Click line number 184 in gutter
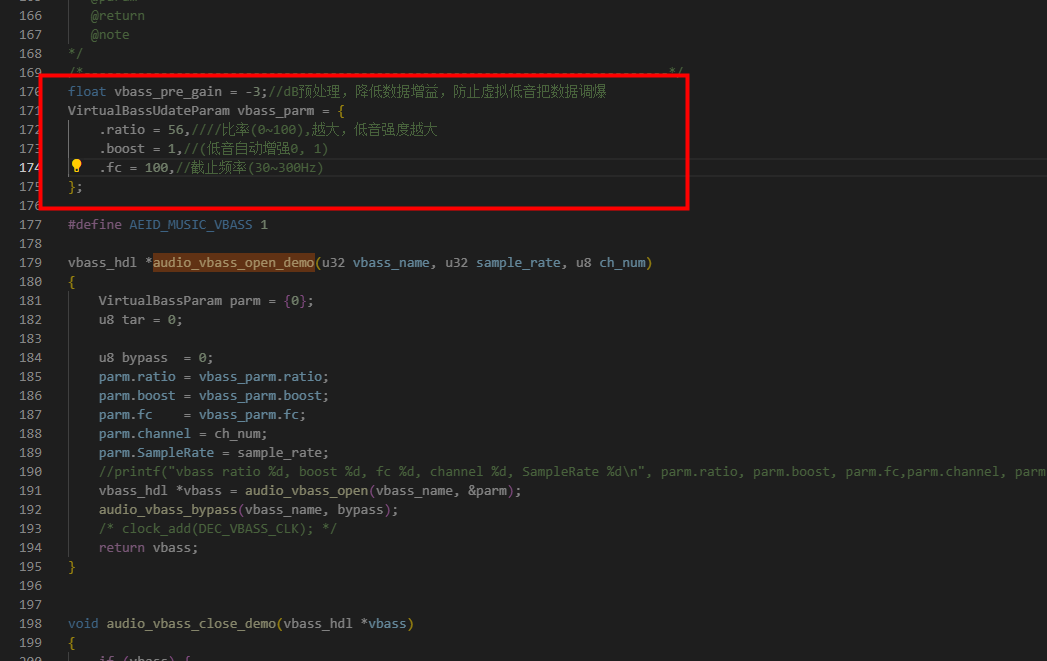The width and height of the screenshot is (1047, 661). point(30,358)
